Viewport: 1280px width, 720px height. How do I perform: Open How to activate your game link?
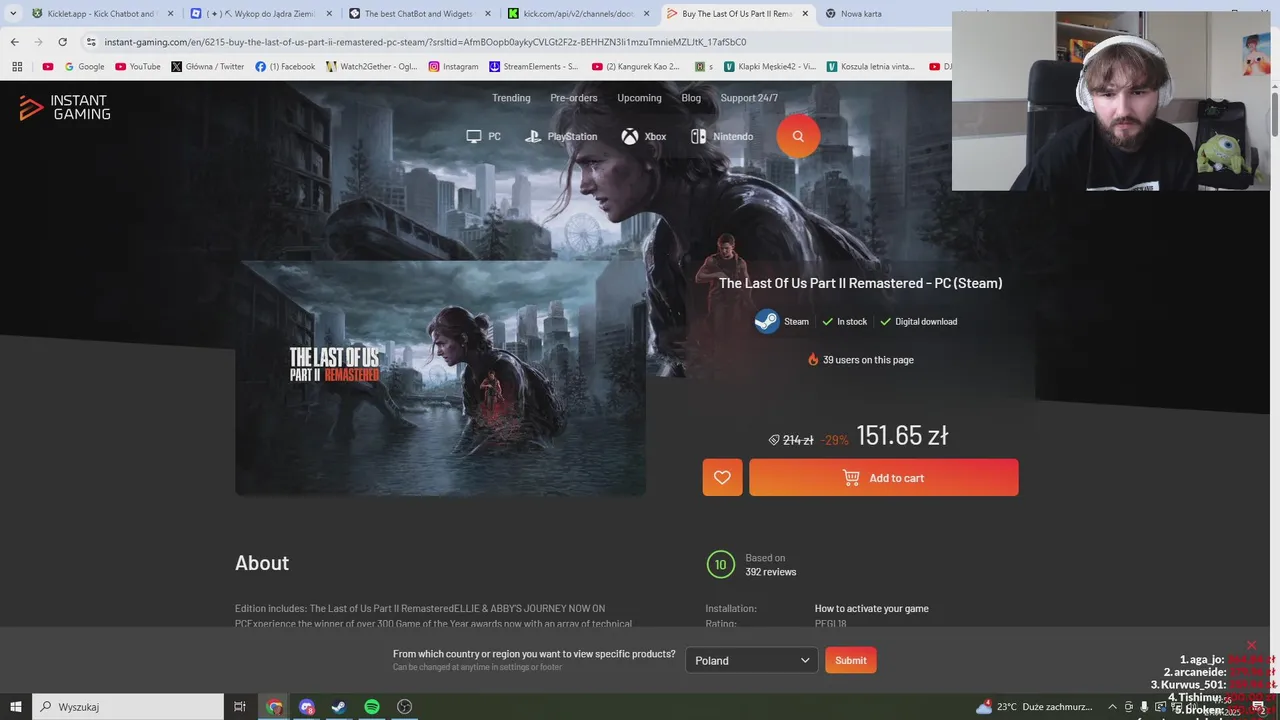(872, 608)
